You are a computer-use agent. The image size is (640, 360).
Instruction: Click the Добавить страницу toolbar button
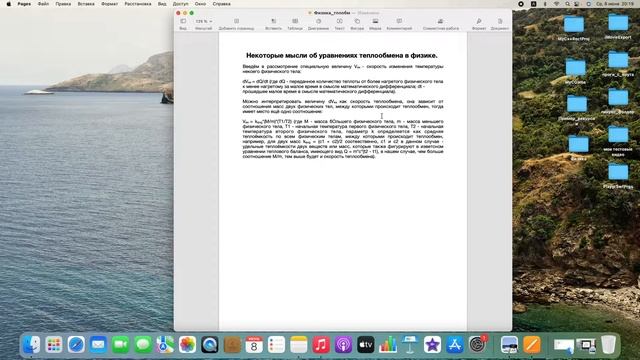(x=236, y=24)
